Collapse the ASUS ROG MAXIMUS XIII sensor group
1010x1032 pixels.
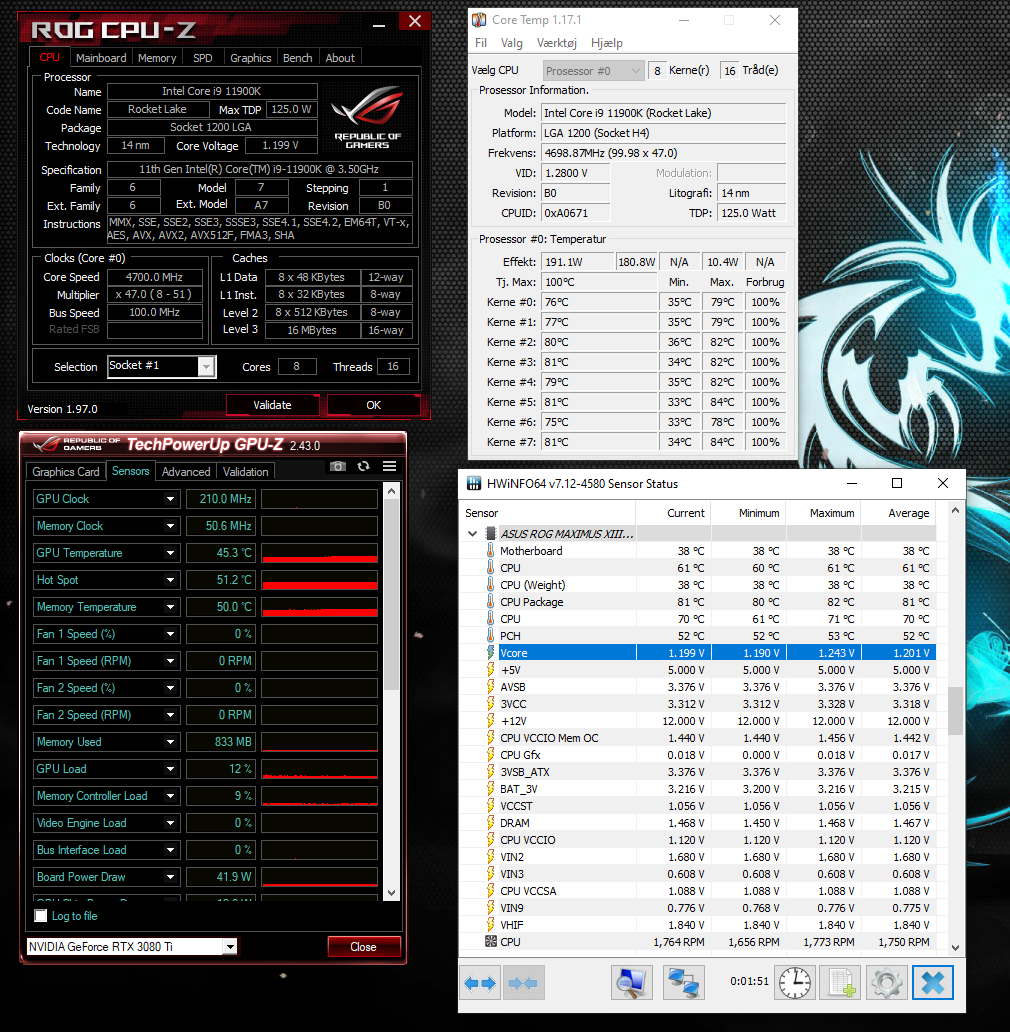pos(473,534)
